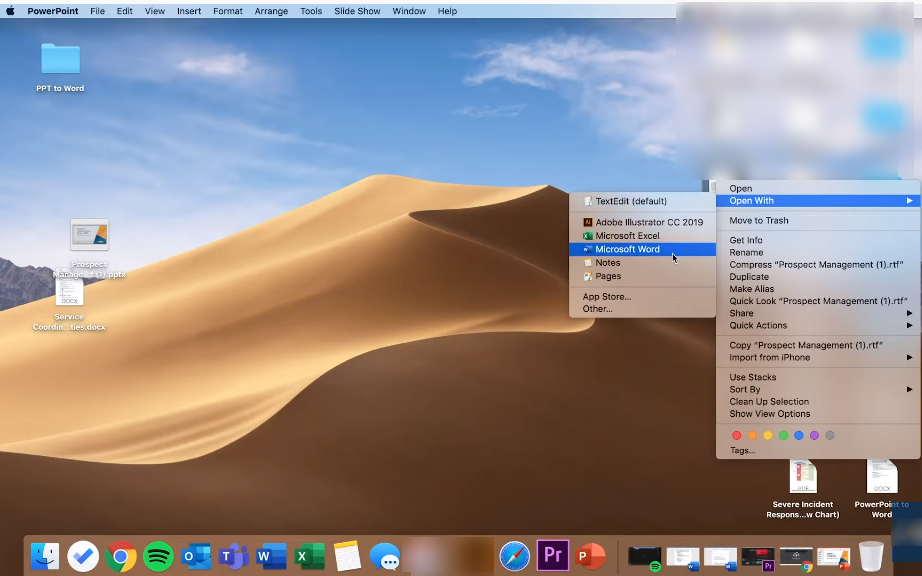Open the Apple menu

click(10, 11)
